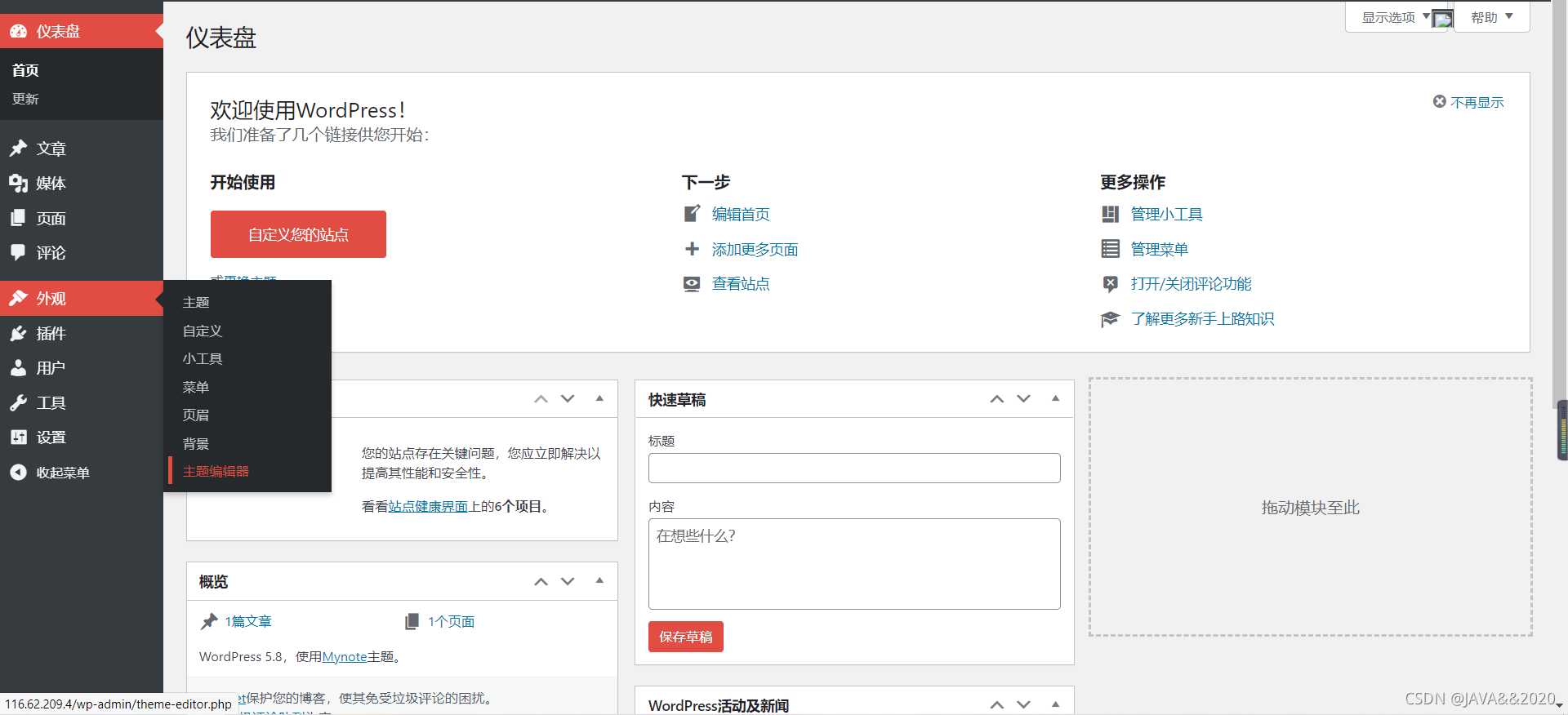Click the Comments bubble icon
The width and height of the screenshot is (1568, 715).
point(19,253)
